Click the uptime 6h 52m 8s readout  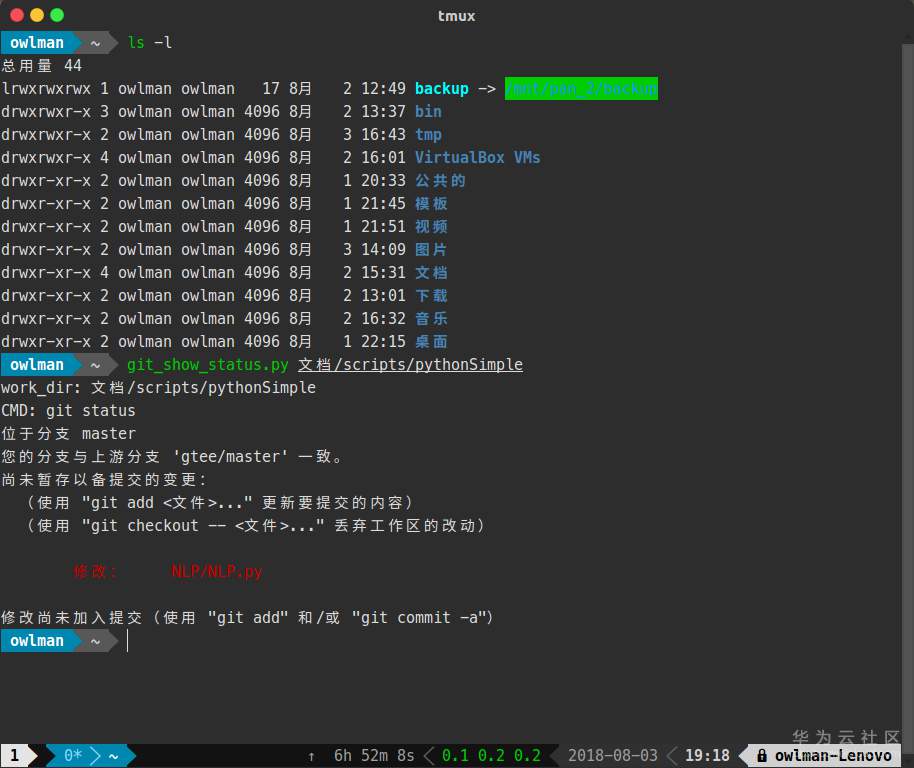[374, 756]
